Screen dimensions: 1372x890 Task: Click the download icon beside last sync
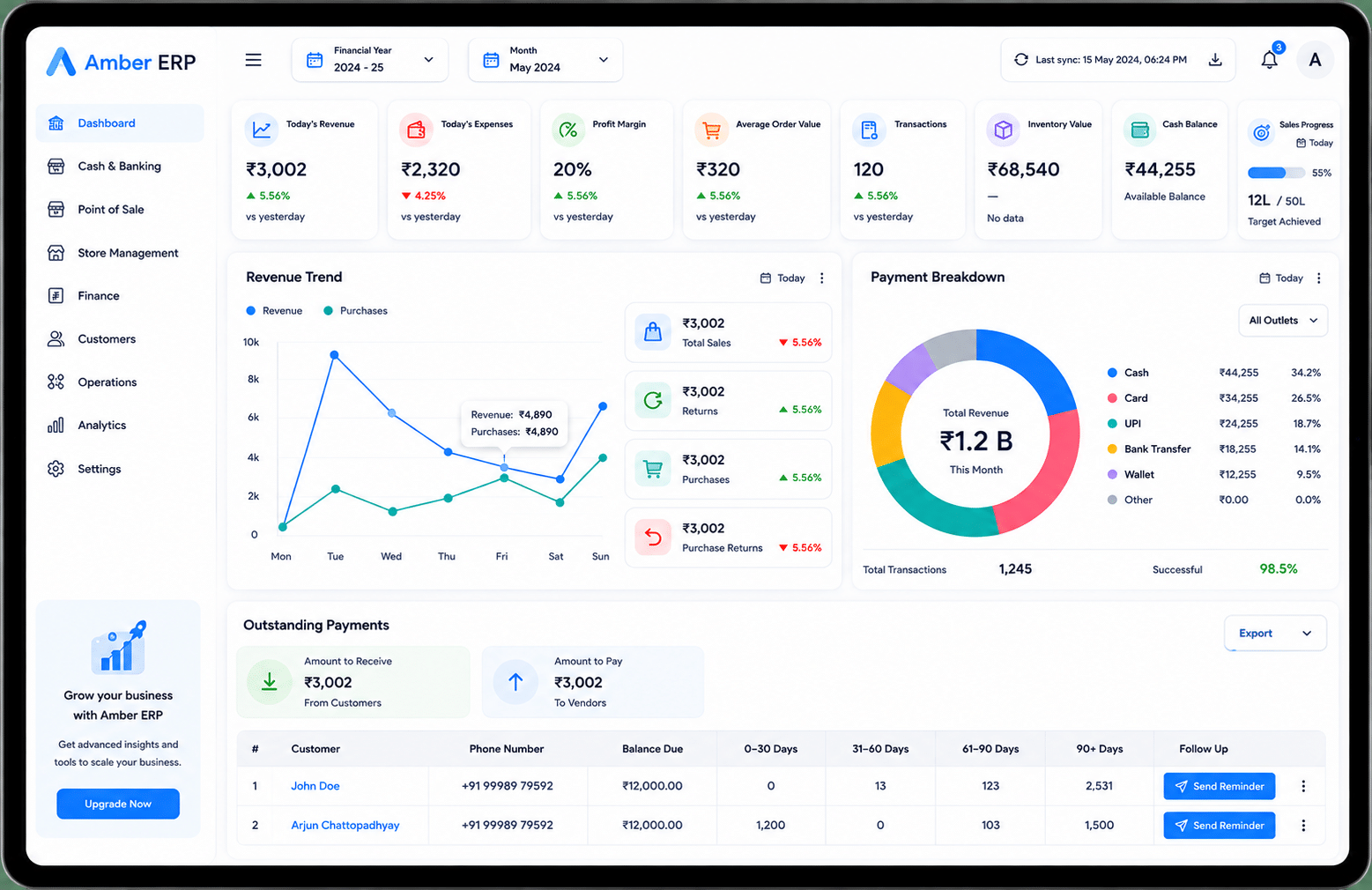pos(1215,60)
